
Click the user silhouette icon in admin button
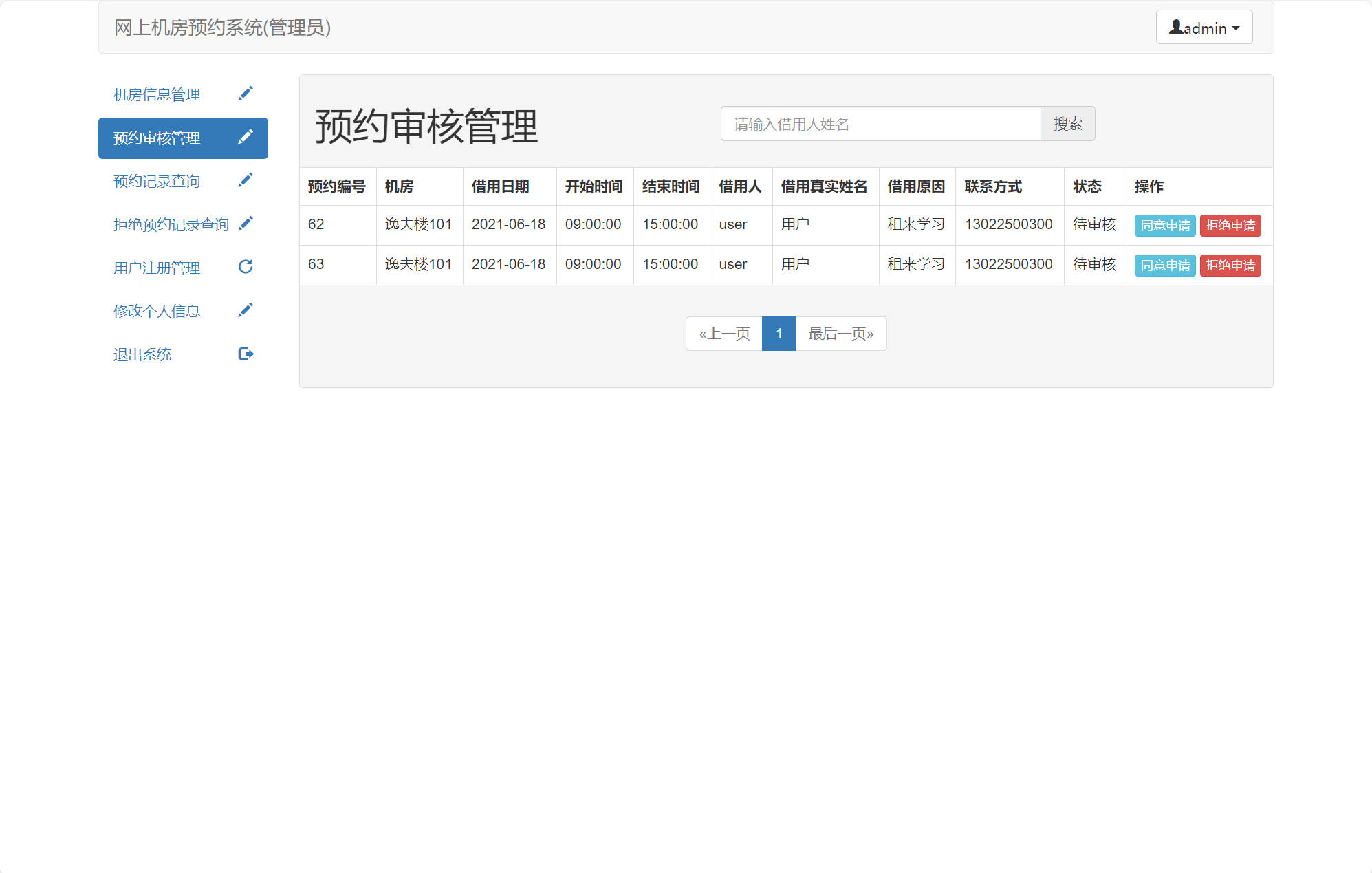tap(1176, 27)
